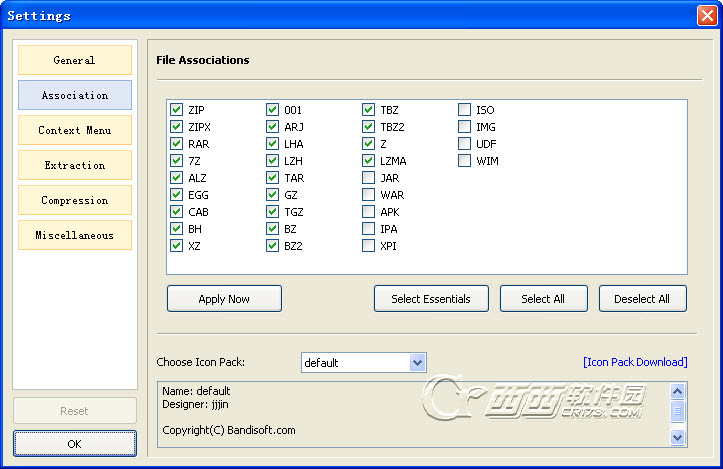Screen dimensions: 723x469
Task: Open the Miscellaneous tab
Action: (75, 235)
